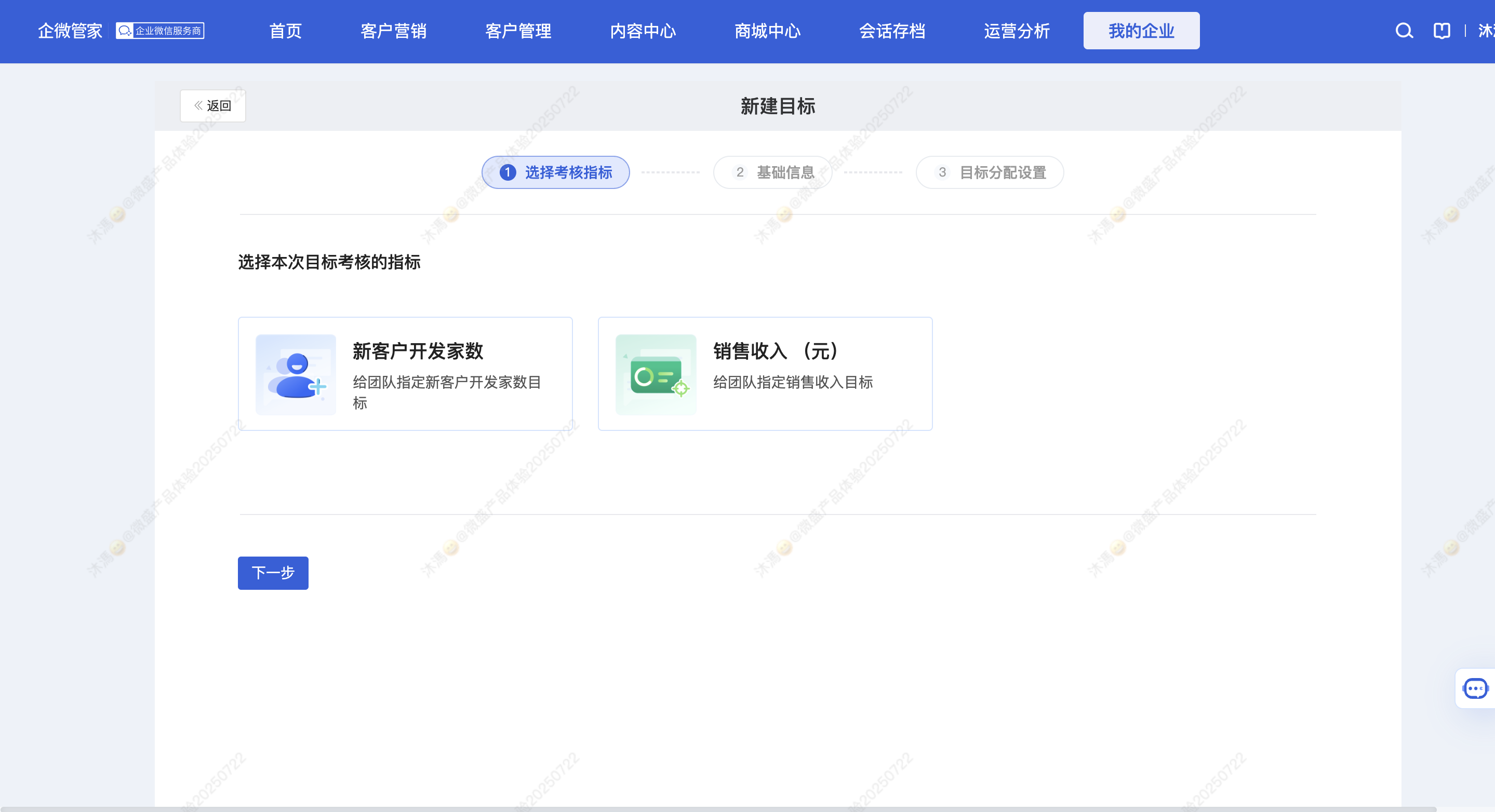The width and height of the screenshot is (1495, 812).
Task: Select the 销售收入（元） indicator card
Action: pos(765,373)
